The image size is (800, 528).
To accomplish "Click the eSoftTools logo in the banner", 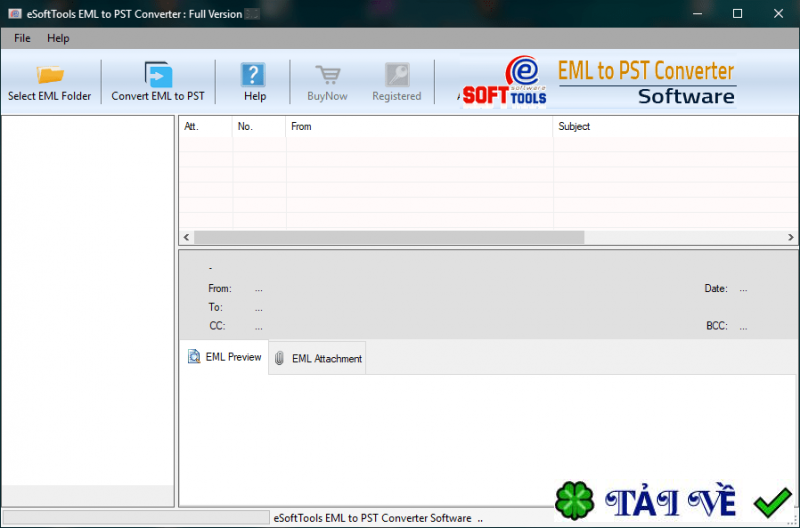I will (x=505, y=82).
